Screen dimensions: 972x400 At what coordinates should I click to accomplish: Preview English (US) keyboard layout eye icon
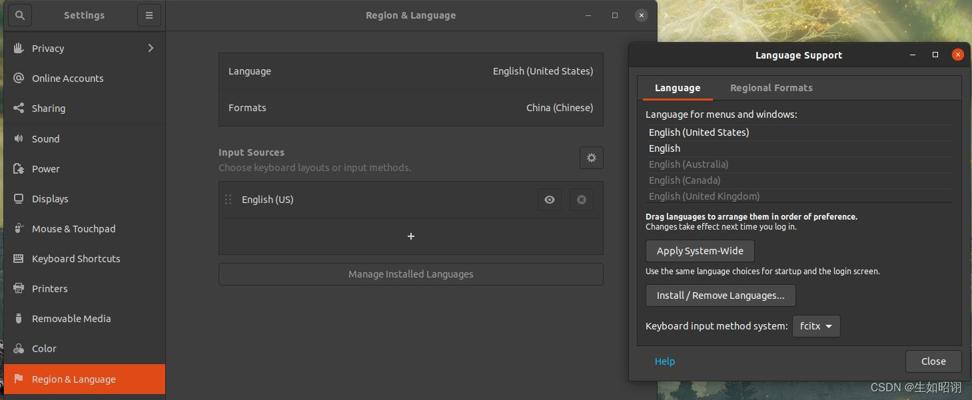click(549, 200)
